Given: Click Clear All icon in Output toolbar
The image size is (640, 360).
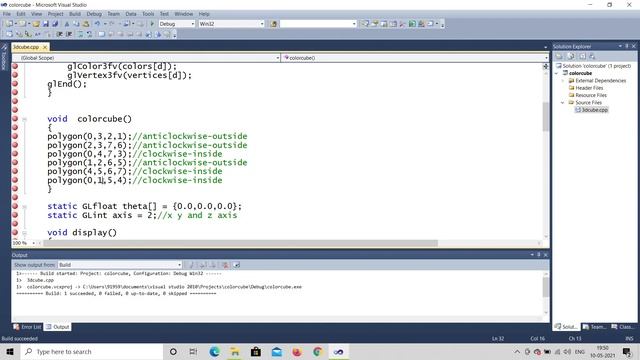Looking at the screenshot, I should click(x=225, y=265).
